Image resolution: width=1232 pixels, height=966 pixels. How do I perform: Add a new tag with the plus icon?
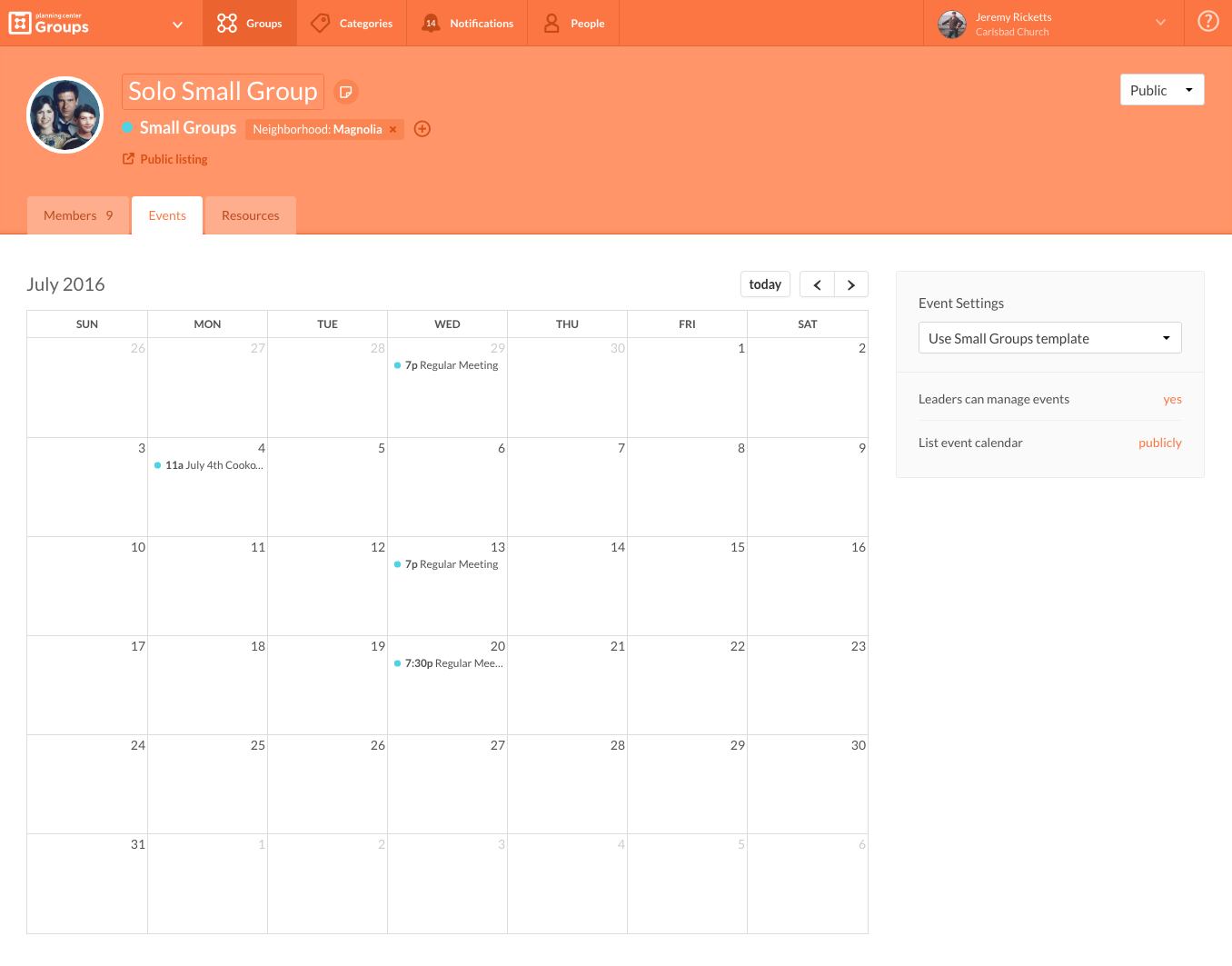click(422, 129)
